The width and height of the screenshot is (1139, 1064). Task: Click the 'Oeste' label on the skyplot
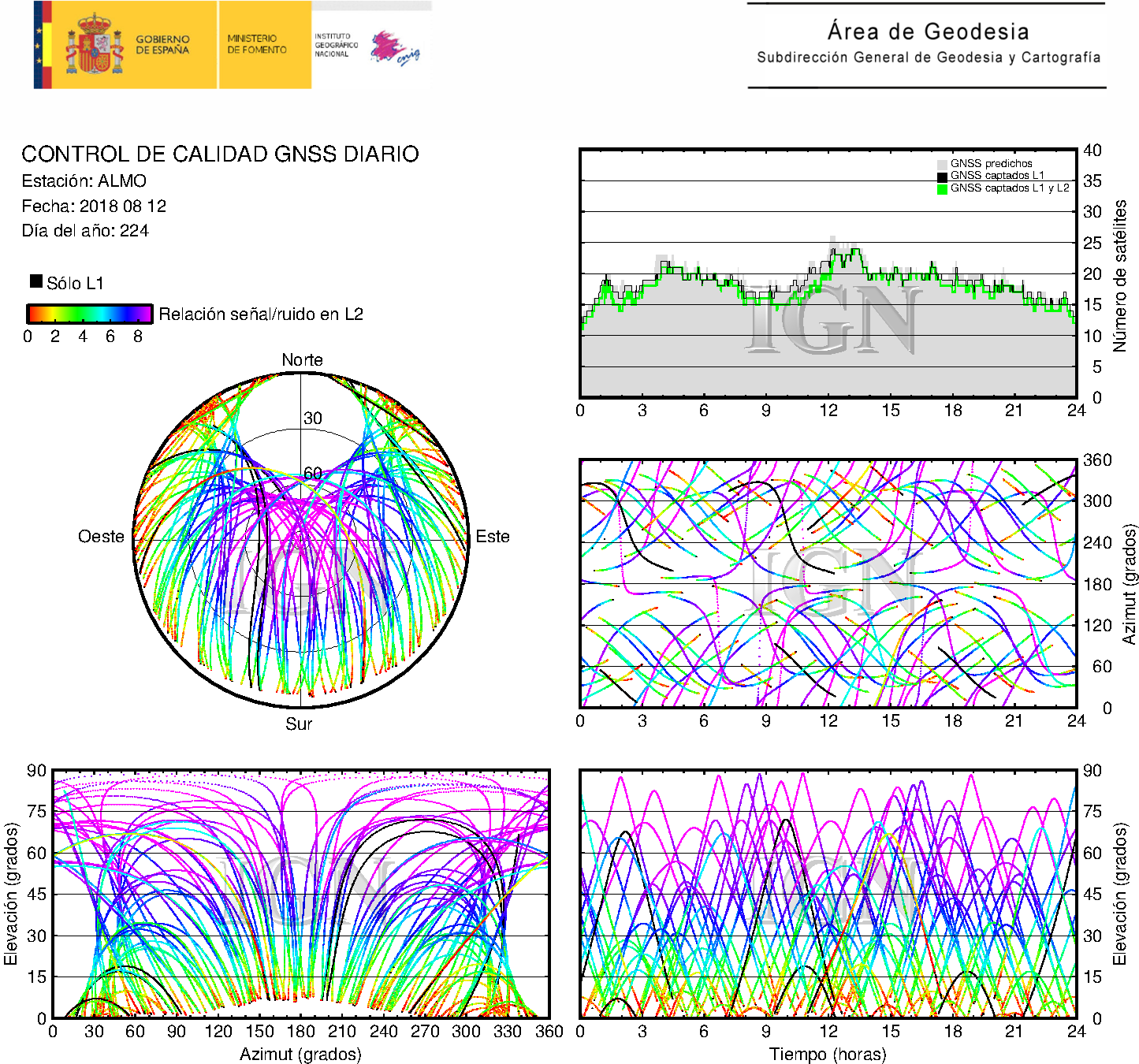click(x=101, y=537)
